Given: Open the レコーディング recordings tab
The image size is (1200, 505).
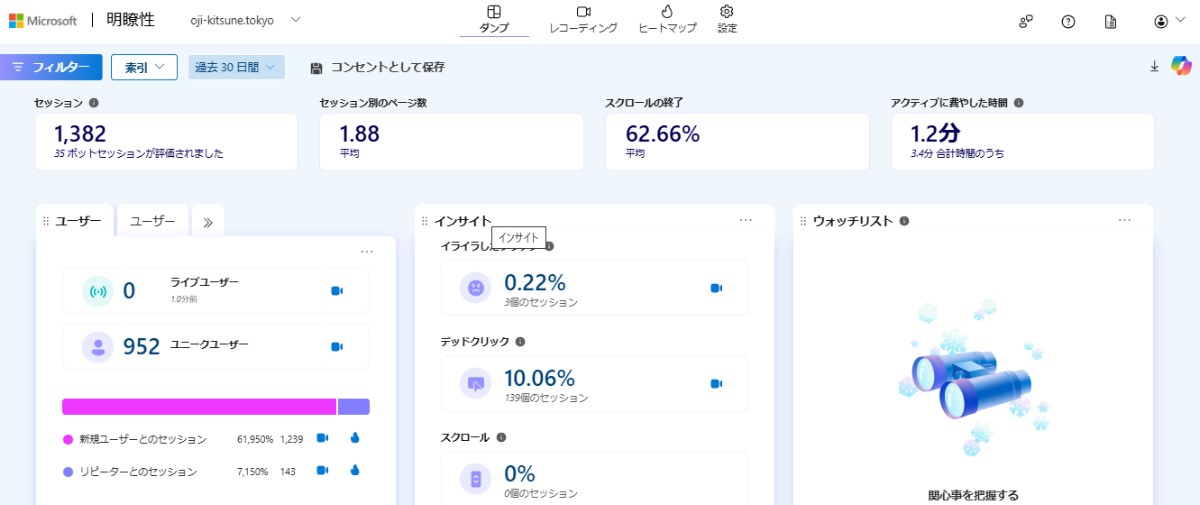Looking at the screenshot, I should [583, 19].
